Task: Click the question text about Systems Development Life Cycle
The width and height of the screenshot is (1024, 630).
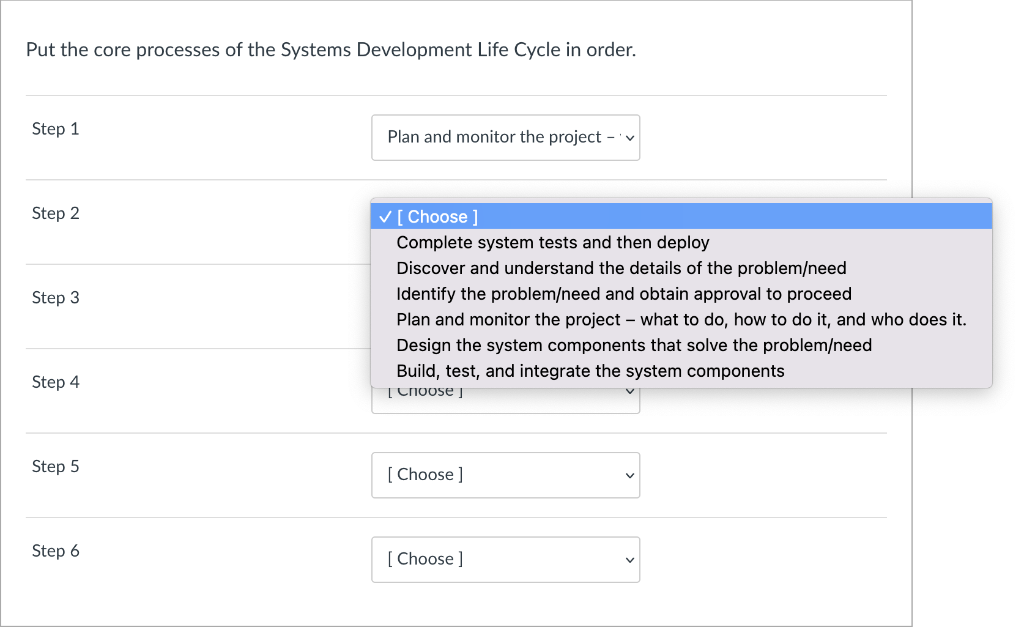Action: (331, 50)
